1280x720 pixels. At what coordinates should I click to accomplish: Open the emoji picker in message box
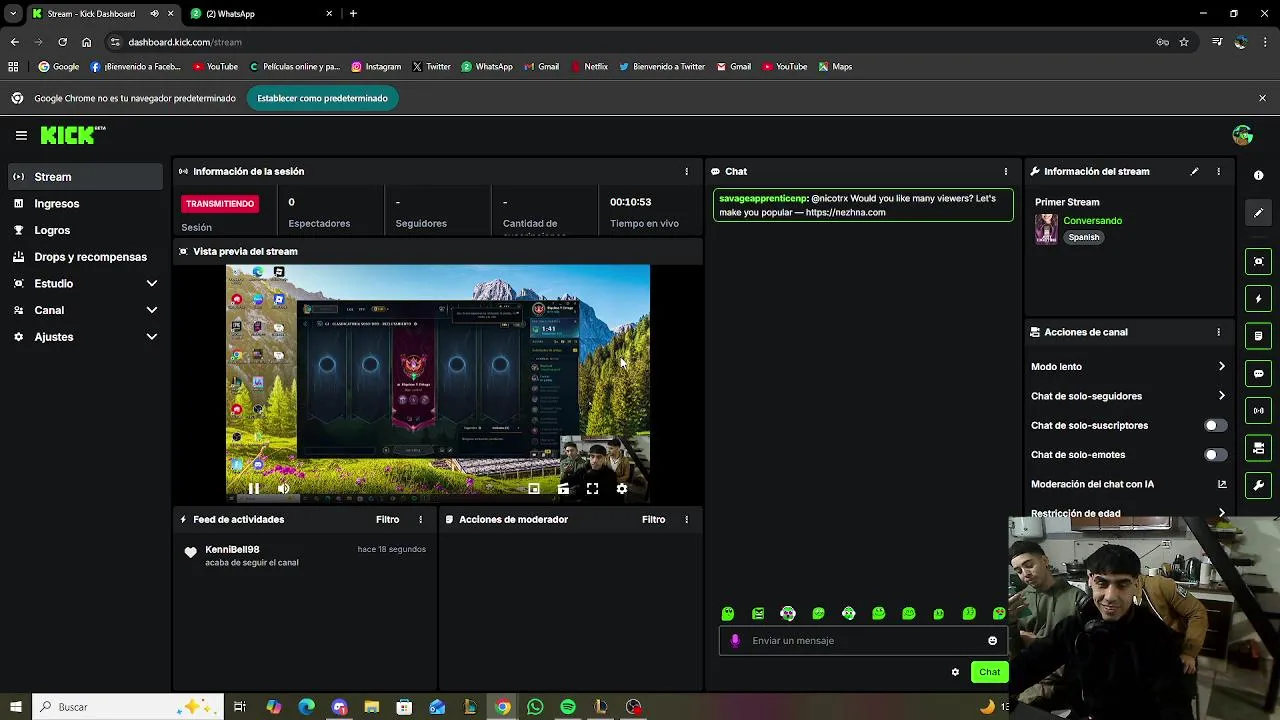(992, 641)
